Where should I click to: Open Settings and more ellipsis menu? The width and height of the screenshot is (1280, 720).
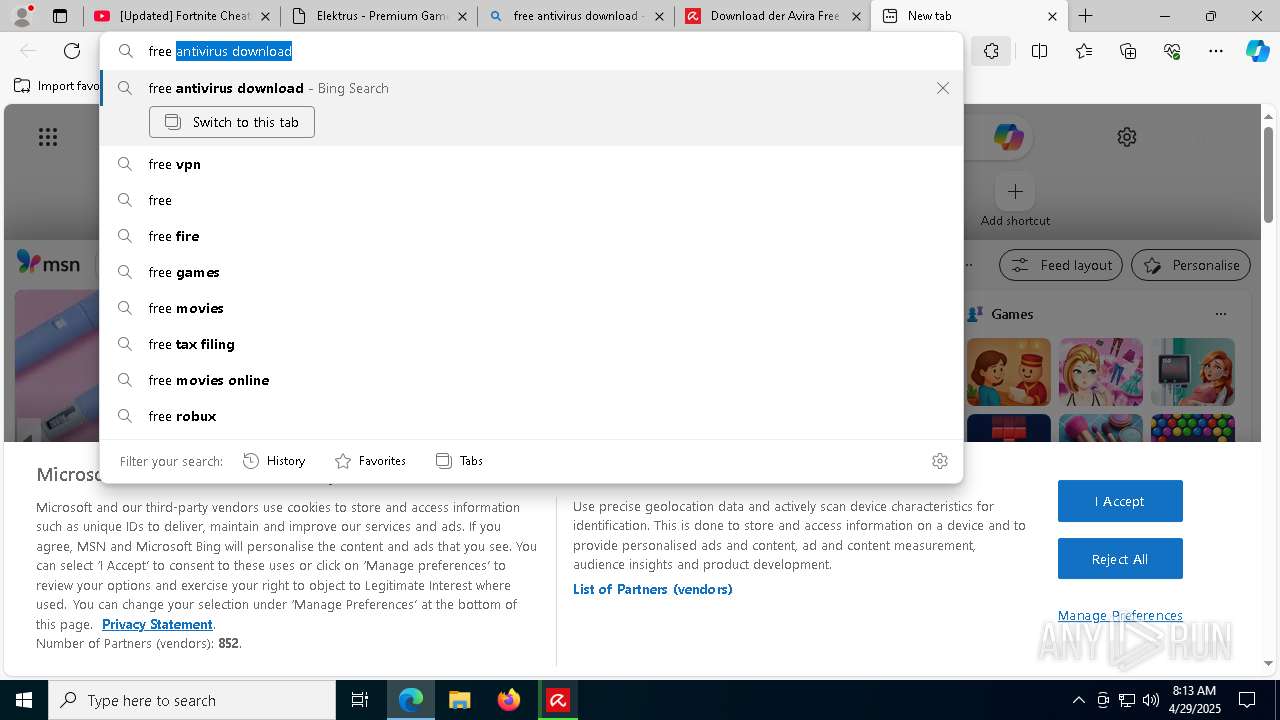point(1216,51)
